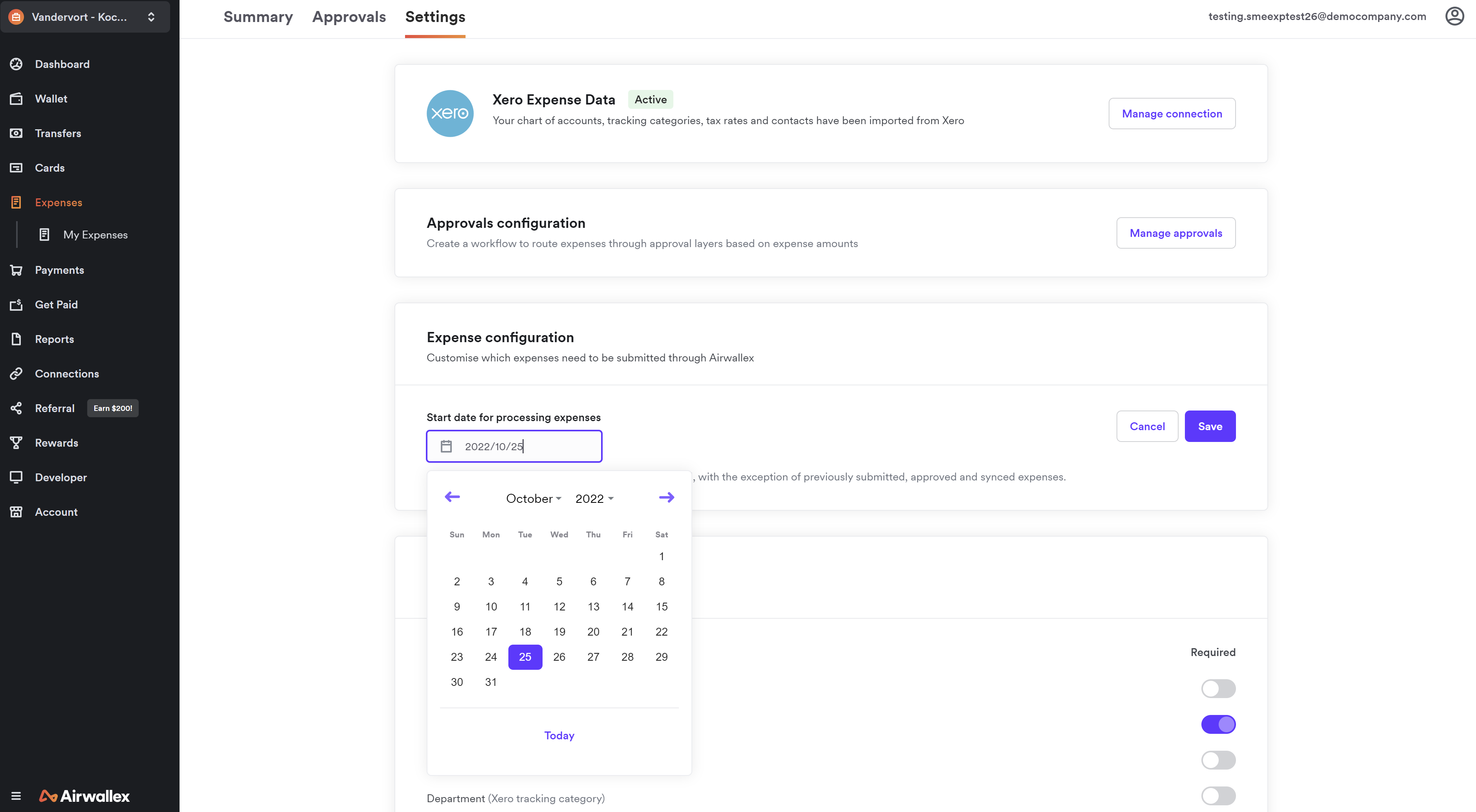Turn on first Required toggle

point(1218,689)
